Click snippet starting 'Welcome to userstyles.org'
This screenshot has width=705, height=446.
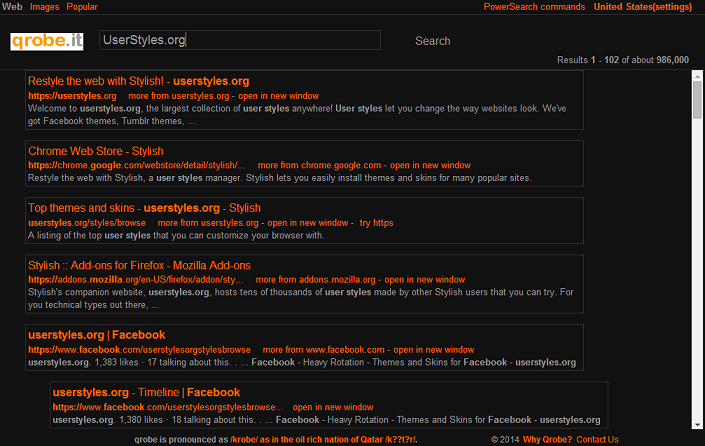[x=297, y=115]
